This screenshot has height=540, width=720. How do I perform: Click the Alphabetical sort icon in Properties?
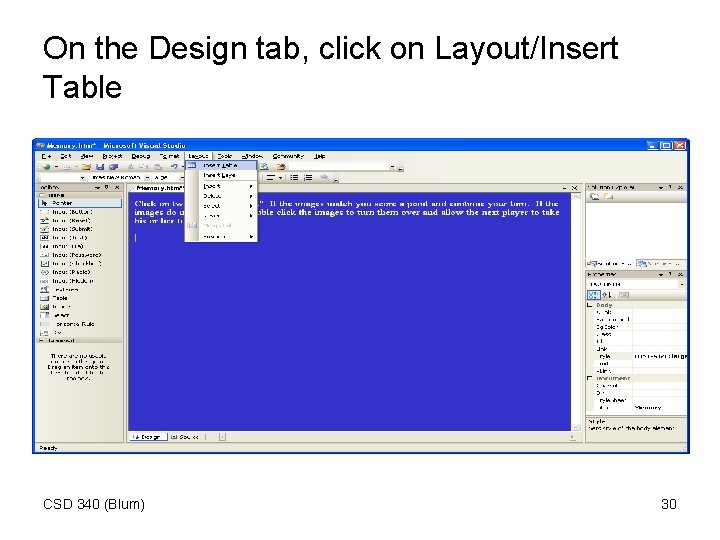coord(607,295)
